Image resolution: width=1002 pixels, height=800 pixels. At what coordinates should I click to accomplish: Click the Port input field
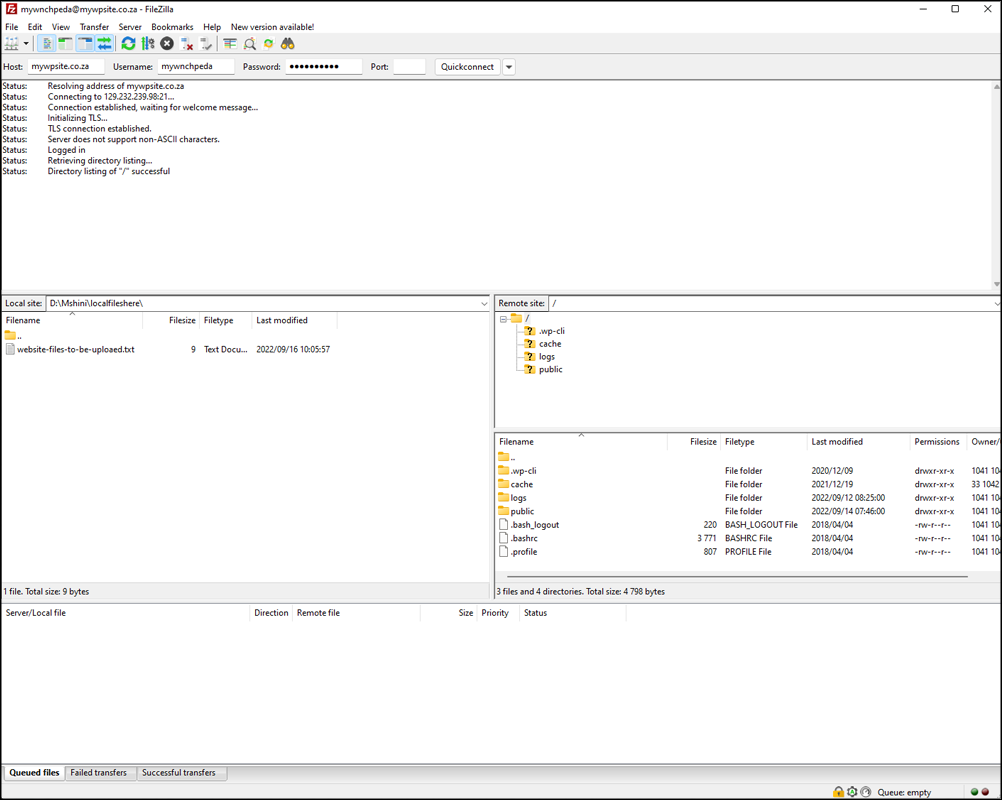click(x=409, y=67)
